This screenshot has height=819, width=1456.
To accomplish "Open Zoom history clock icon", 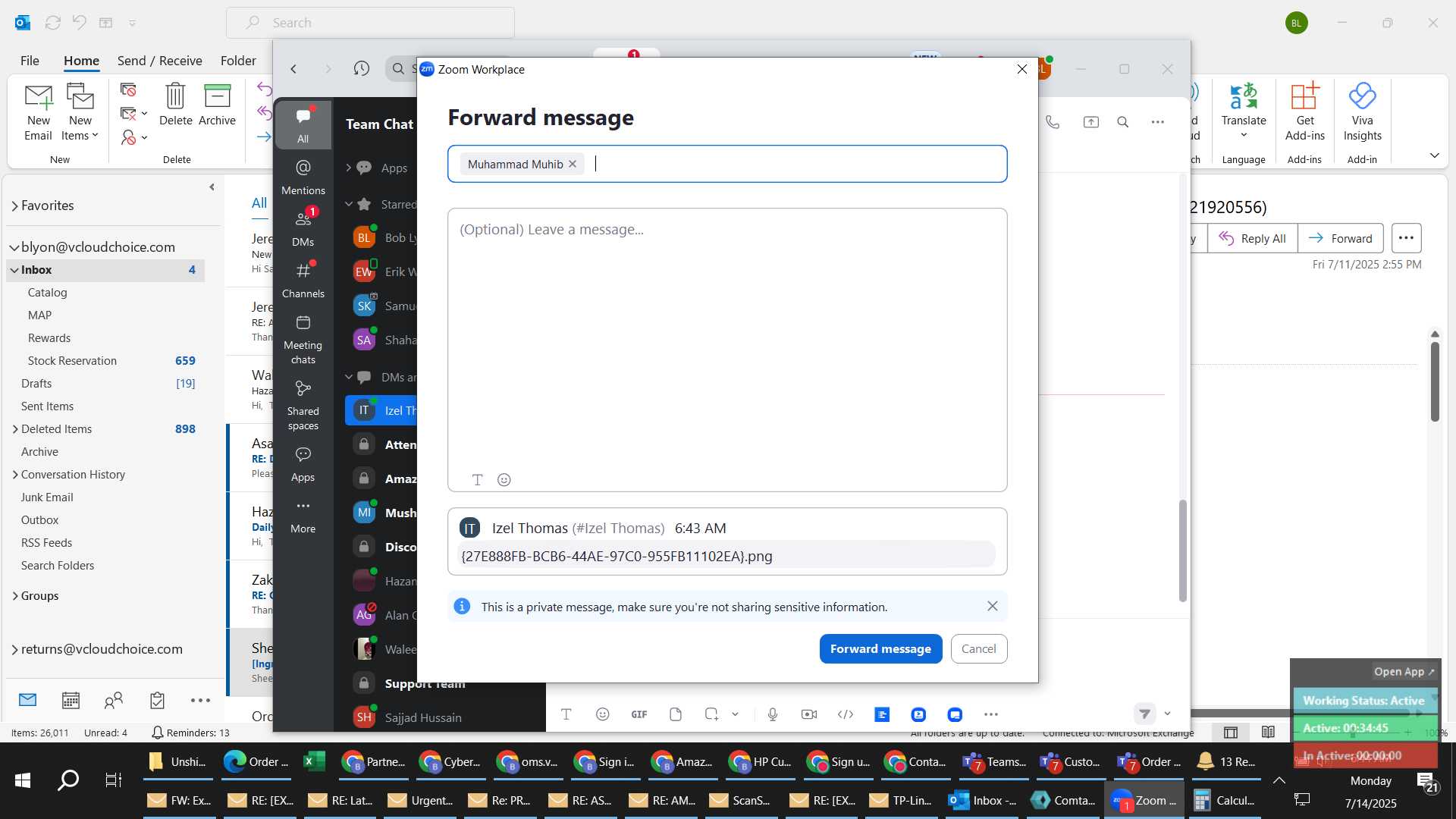I will (x=362, y=69).
